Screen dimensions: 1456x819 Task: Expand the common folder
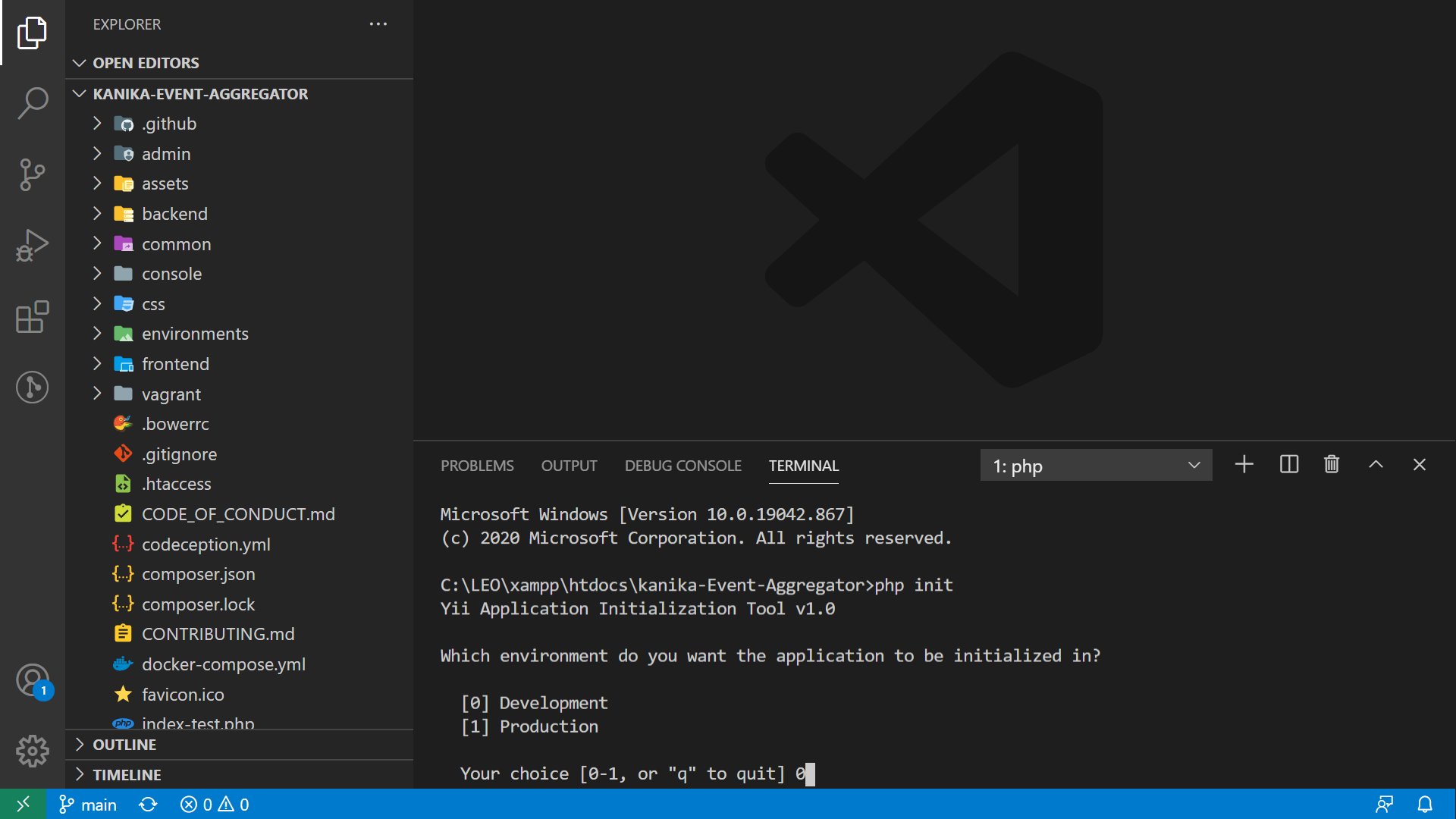tap(240, 244)
